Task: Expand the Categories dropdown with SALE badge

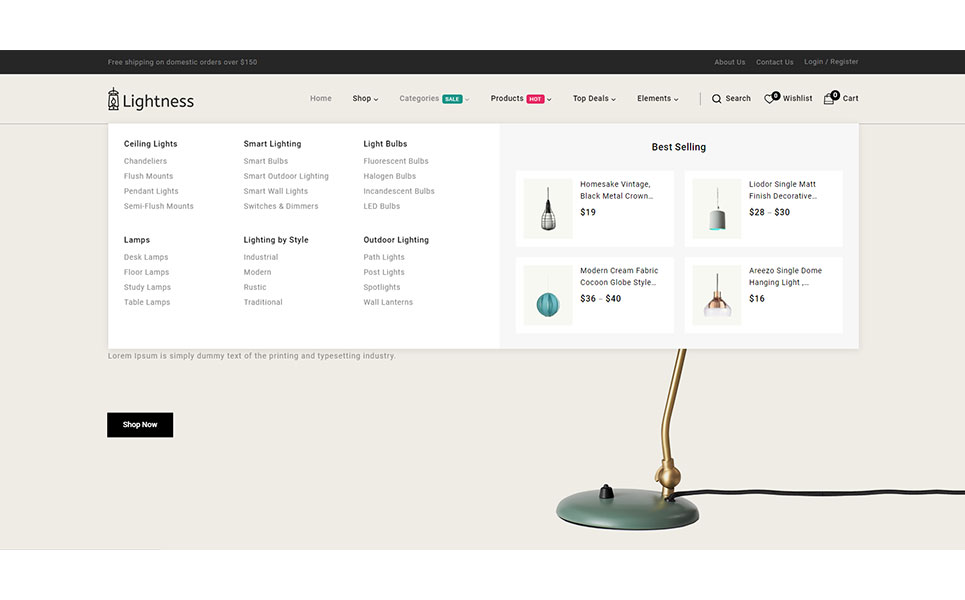Action: pos(433,99)
